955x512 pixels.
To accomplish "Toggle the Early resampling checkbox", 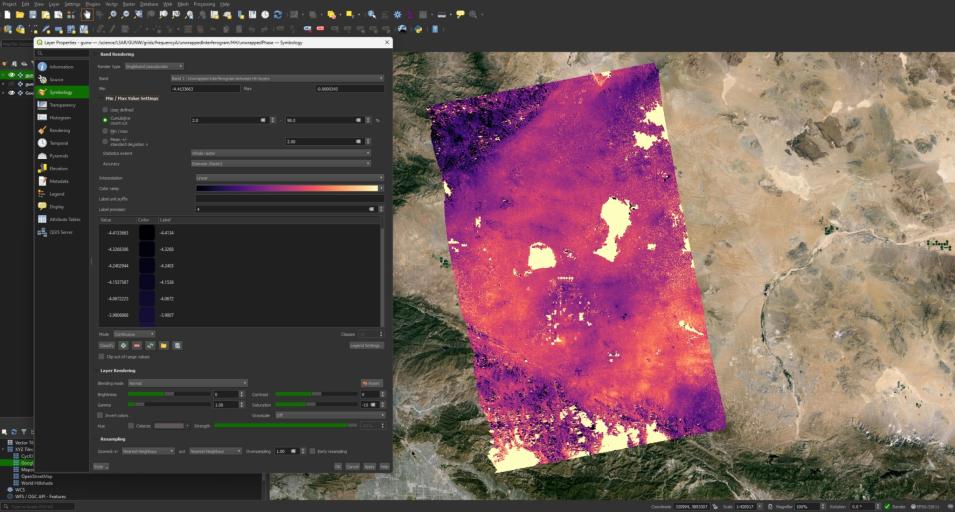I will coord(312,451).
